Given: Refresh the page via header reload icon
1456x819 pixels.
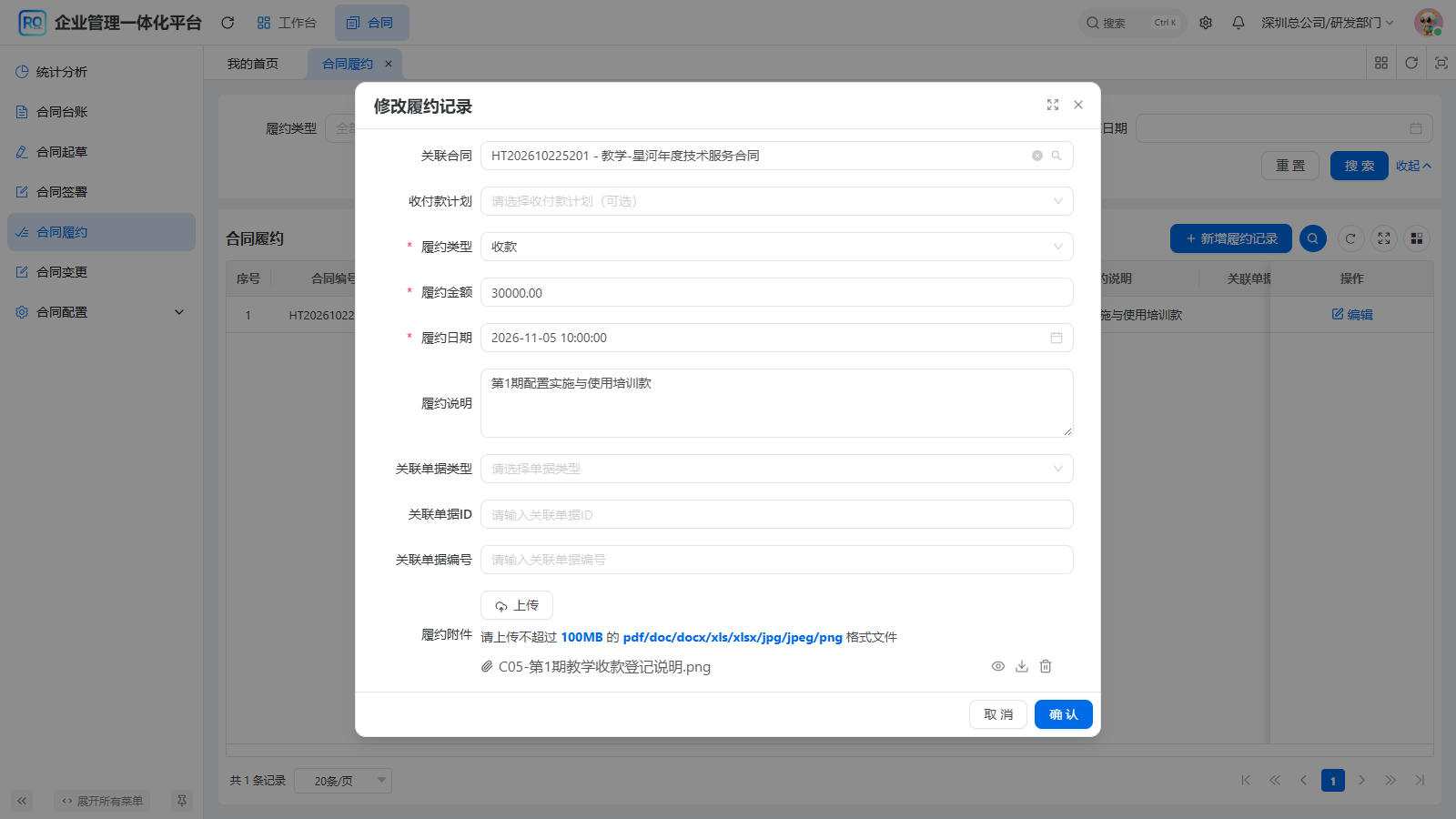Looking at the screenshot, I should pos(227,23).
